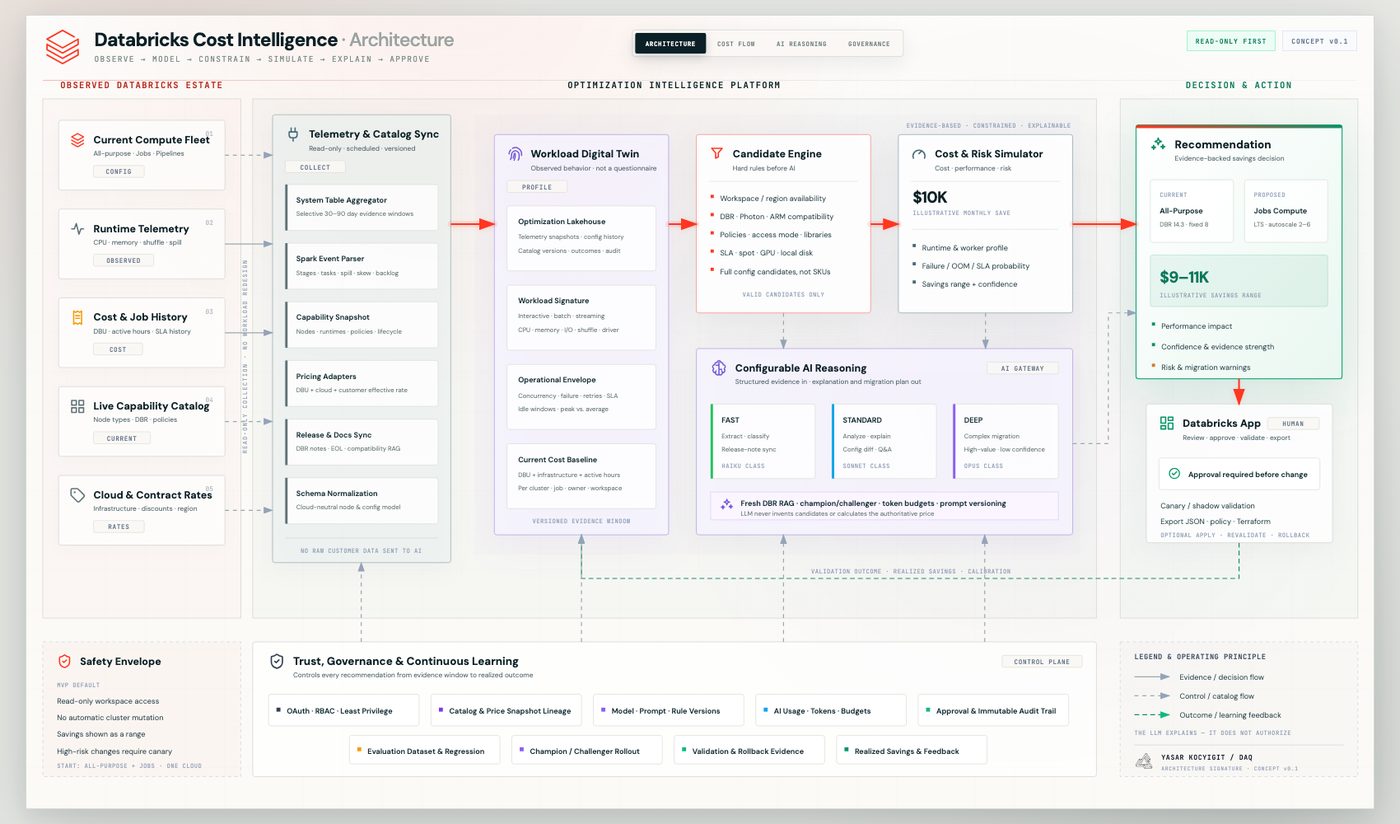Select the Optimization Lakehouse card
This screenshot has width=1400, height=824.
click(581, 238)
